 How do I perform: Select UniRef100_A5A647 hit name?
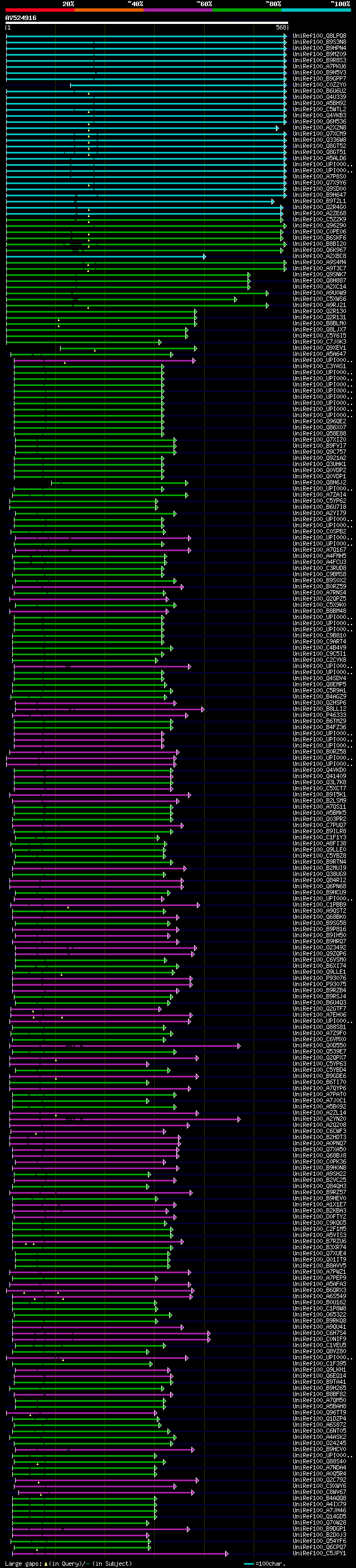[319, 354]
